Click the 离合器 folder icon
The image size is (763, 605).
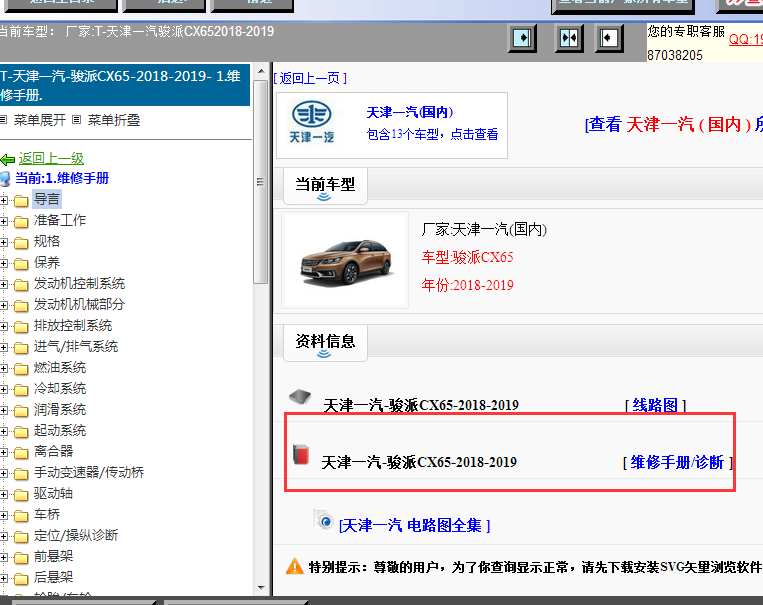pyautogui.click(x=21, y=453)
